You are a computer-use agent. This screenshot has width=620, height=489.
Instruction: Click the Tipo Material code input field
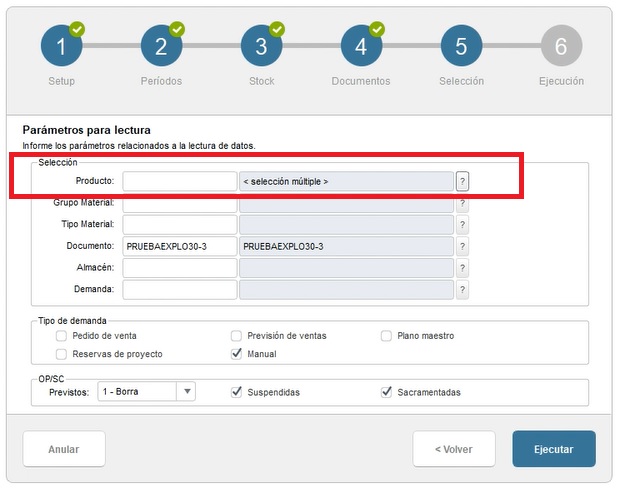click(x=180, y=225)
